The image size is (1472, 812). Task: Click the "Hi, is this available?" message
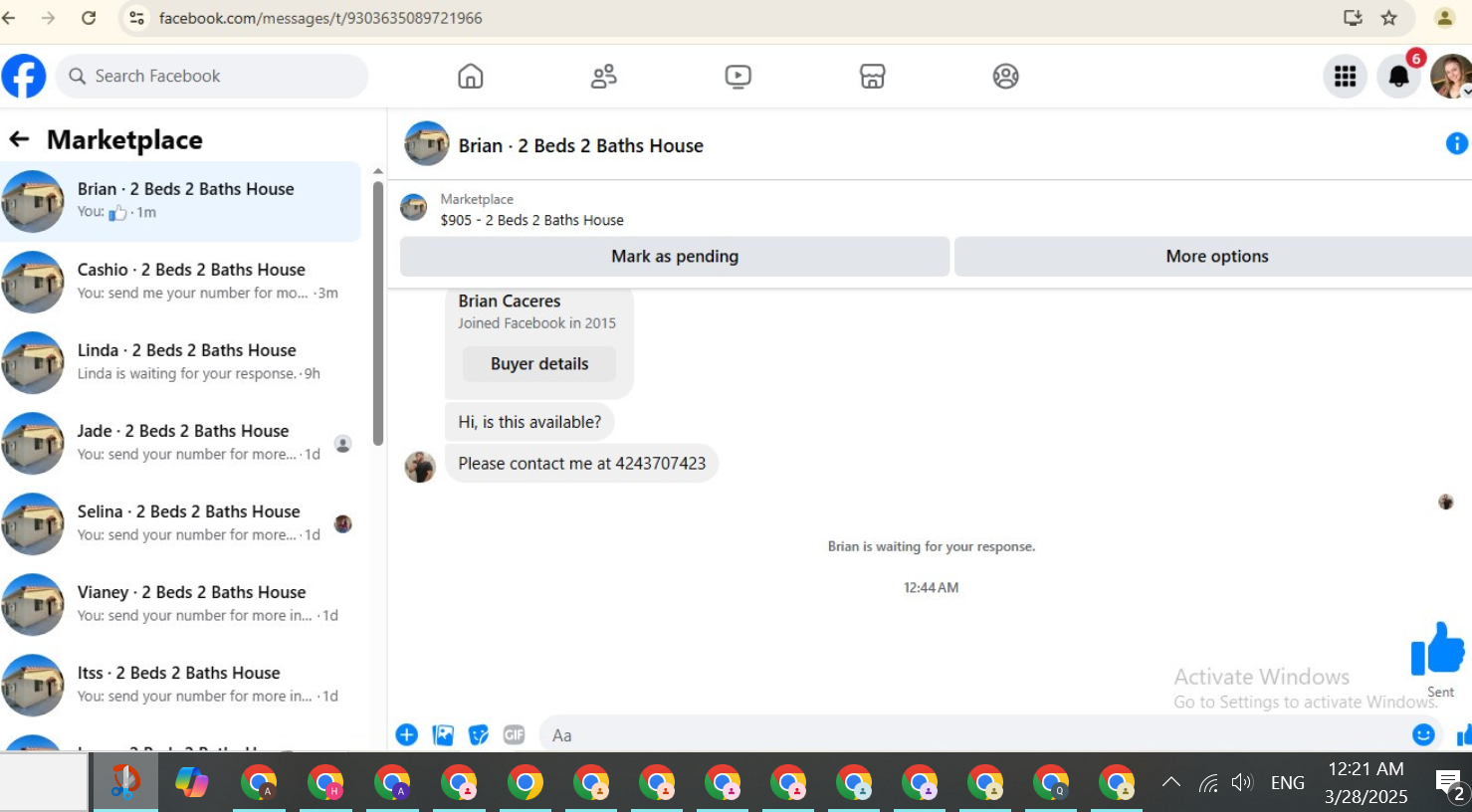[529, 422]
